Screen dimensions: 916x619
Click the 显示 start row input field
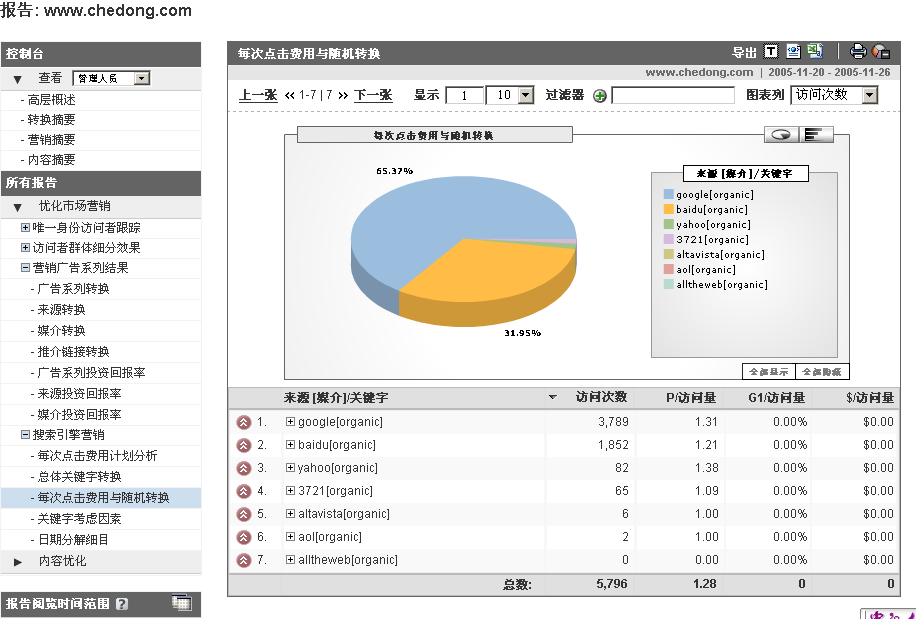coord(464,95)
